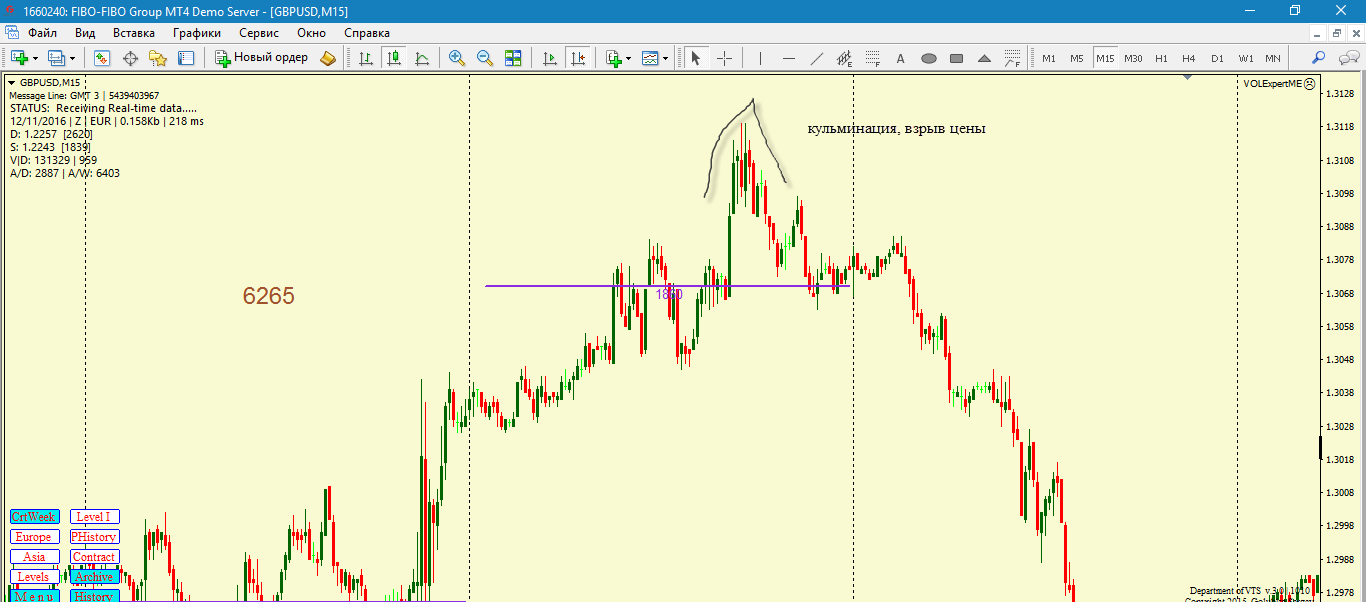Open the templates icon
This screenshot has width=1366, height=602.
coord(650,58)
